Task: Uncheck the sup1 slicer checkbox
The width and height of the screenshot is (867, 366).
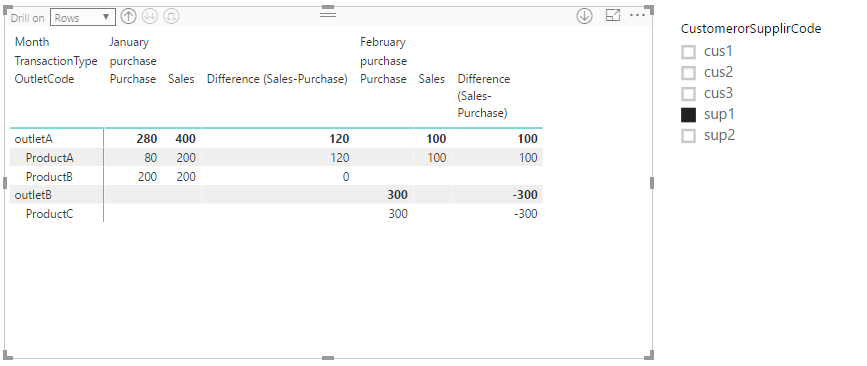Action: coord(688,115)
